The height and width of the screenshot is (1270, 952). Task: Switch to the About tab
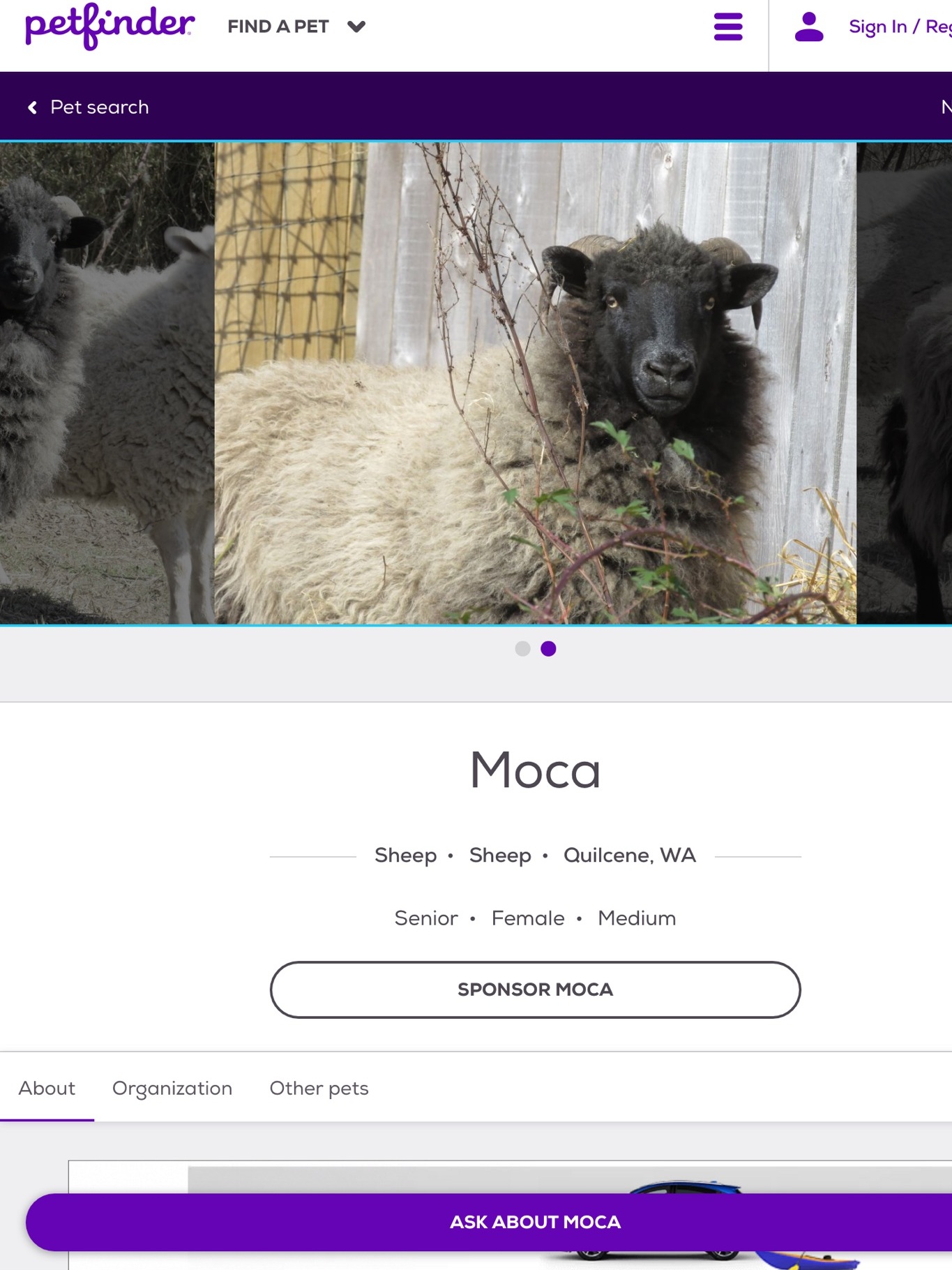(x=47, y=1088)
